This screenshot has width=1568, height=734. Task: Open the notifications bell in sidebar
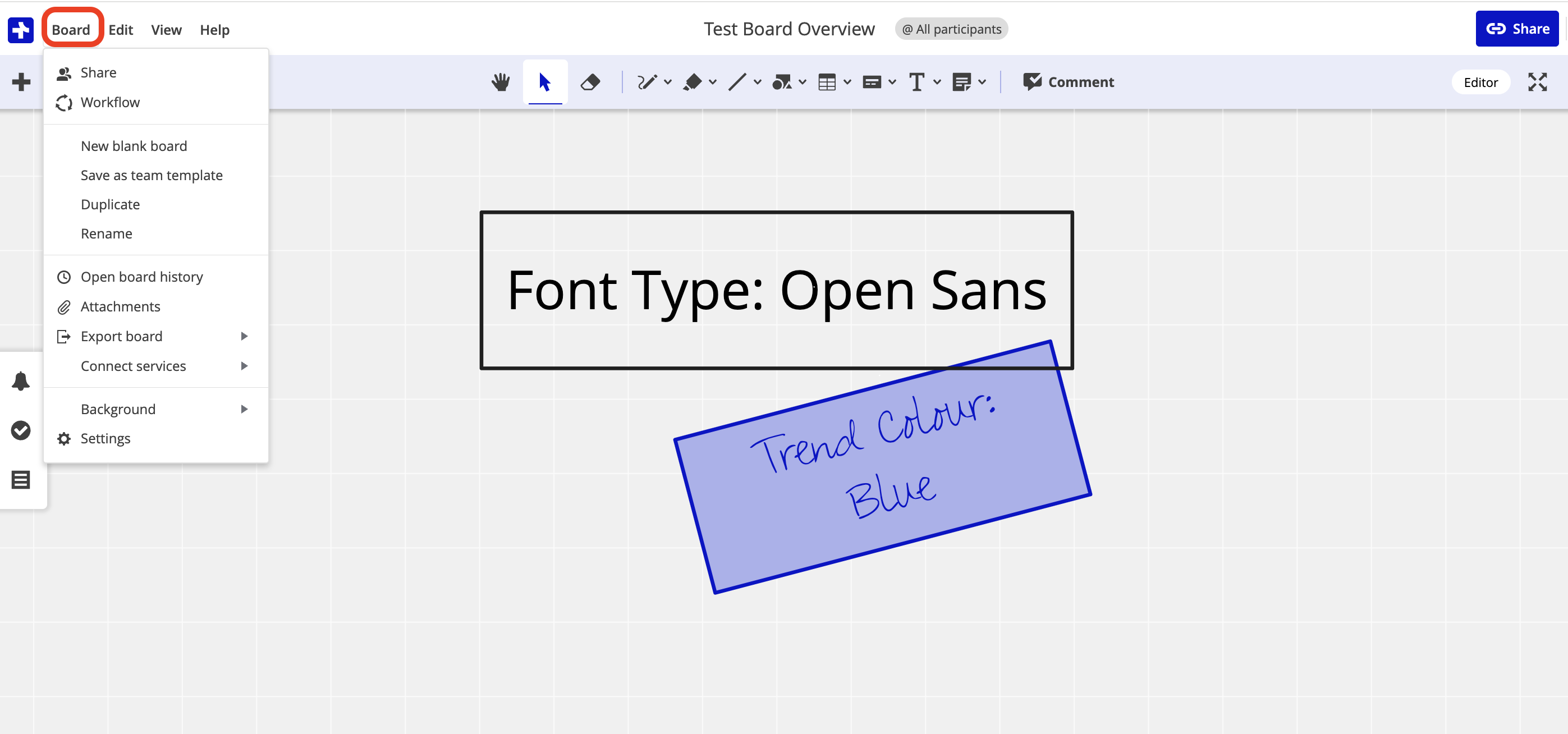(21, 381)
